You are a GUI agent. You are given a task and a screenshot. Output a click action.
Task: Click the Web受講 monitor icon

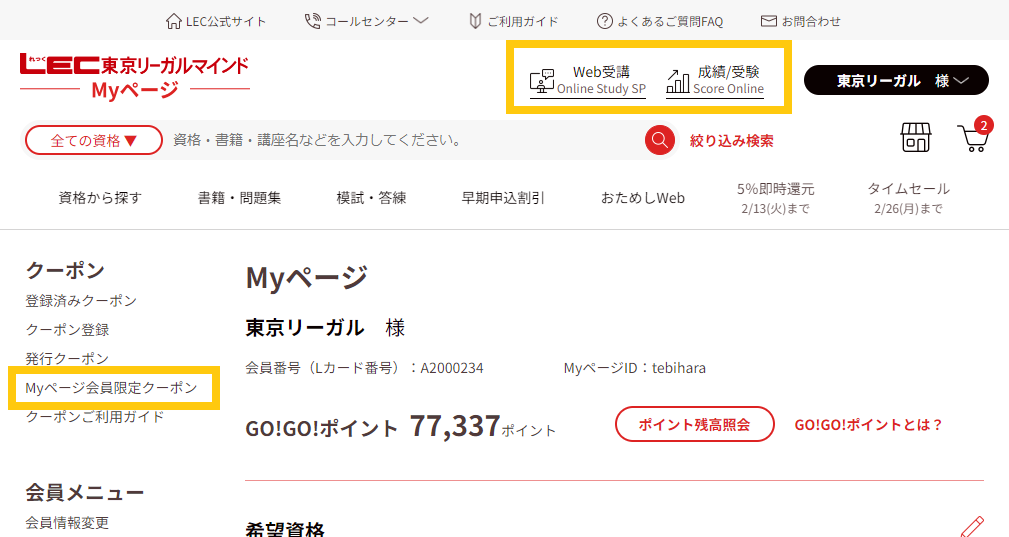click(542, 81)
